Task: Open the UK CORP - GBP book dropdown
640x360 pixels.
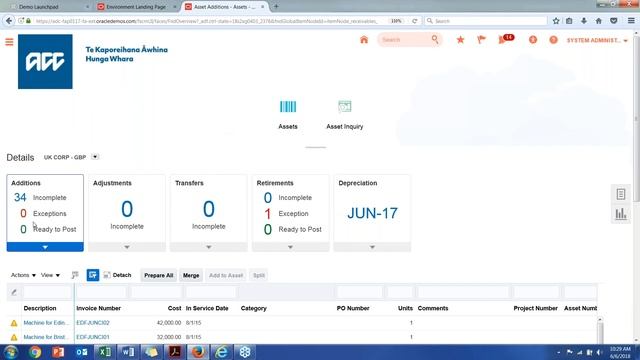Action: pyautogui.click(x=95, y=157)
